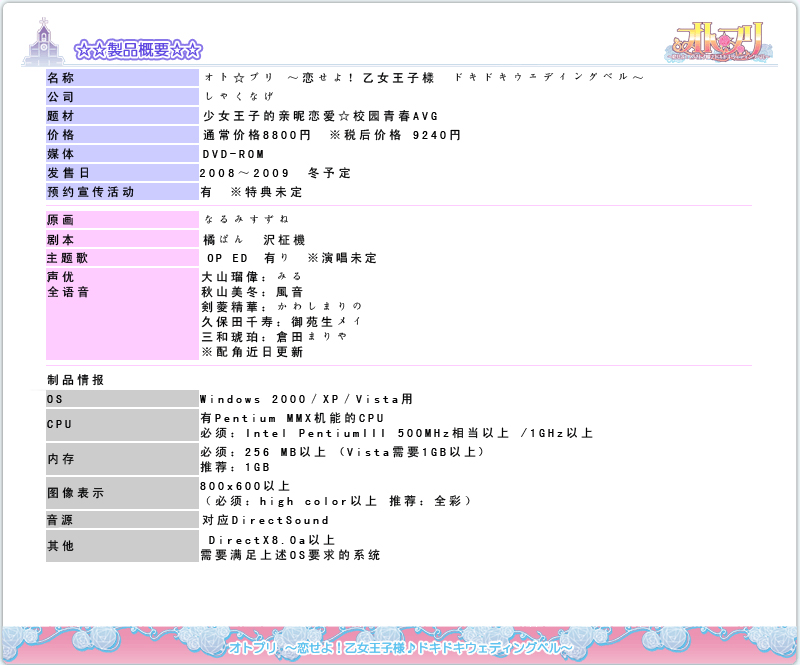Click the text 对应DirectSound
The height and width of the screenshot is (665, 800).
[265, 521]
